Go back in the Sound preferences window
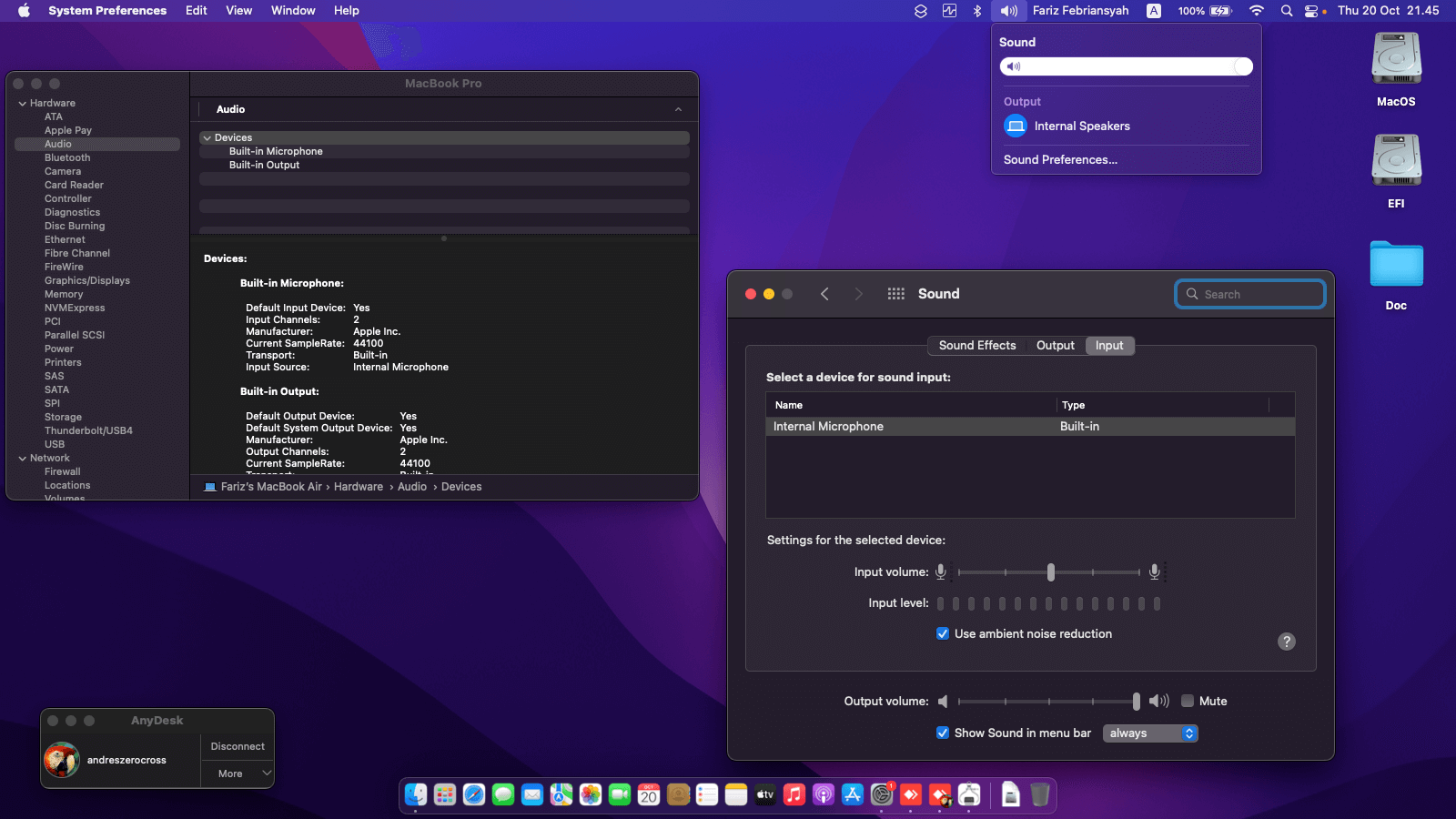Viewport: 1456px width, 819px height. 824,294
